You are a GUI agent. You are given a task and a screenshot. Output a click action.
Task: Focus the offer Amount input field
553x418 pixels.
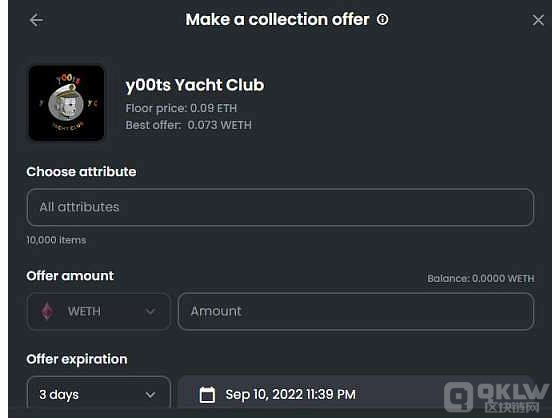[356, 311]
